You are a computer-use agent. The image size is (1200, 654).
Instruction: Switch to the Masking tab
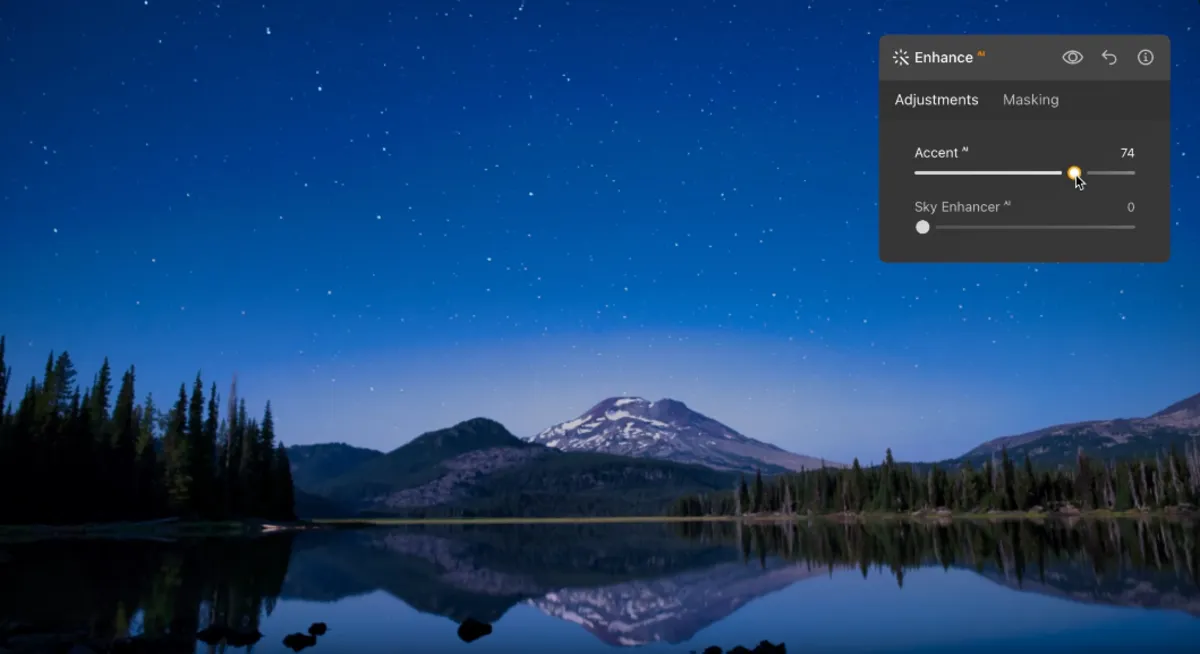click(x=1030, y=99)
